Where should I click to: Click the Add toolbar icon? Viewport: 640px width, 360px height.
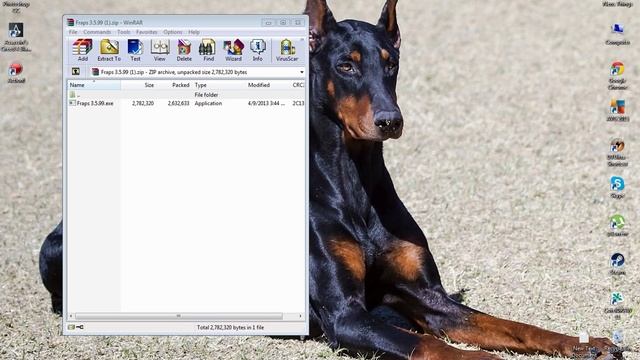(82, 50)
